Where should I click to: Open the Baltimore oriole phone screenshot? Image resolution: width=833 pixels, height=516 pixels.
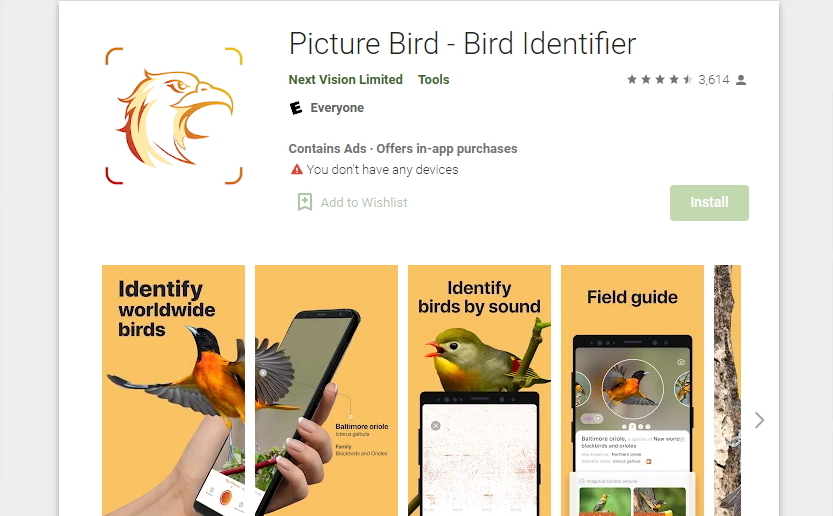pos(326,391)
